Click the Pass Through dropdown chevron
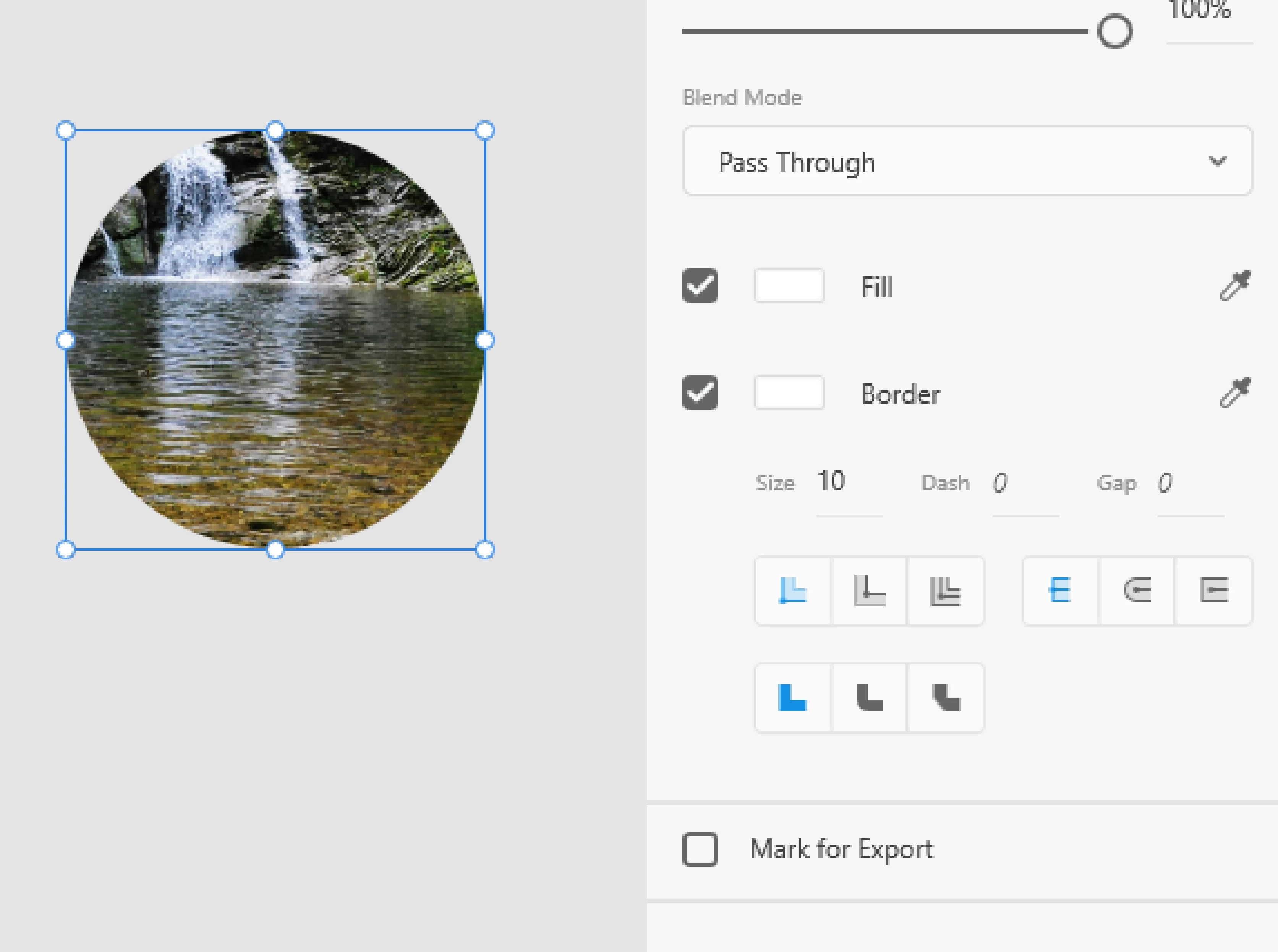This screenshot has width=1278, height=952. tap(1217, 162)
